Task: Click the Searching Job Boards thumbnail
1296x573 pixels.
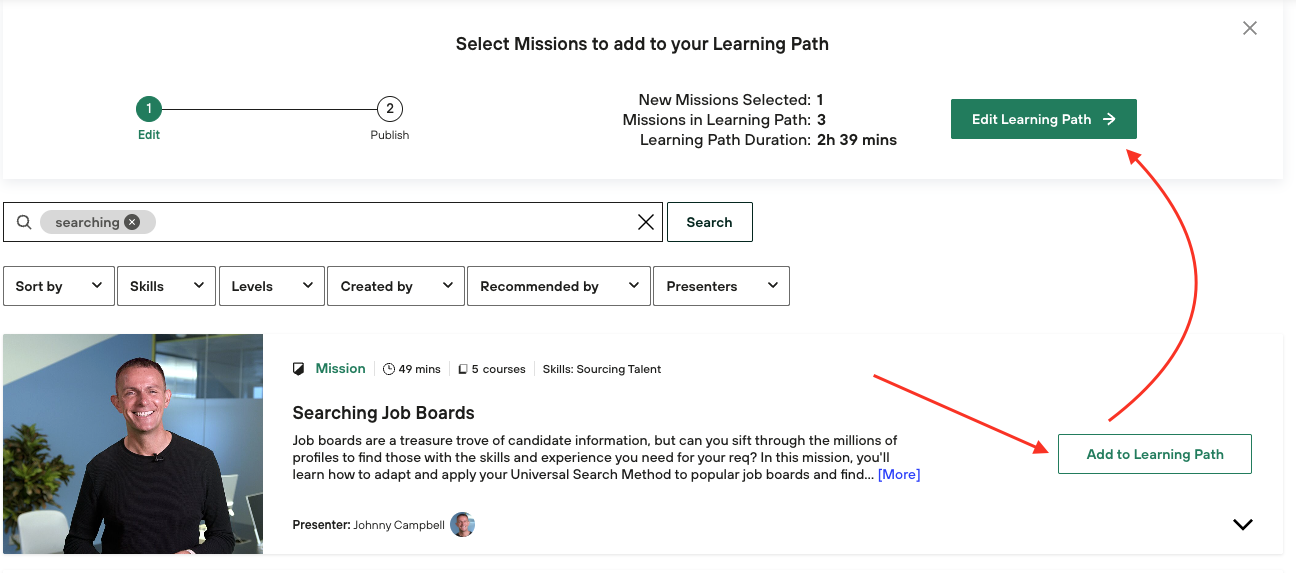Action: [133, 444]
